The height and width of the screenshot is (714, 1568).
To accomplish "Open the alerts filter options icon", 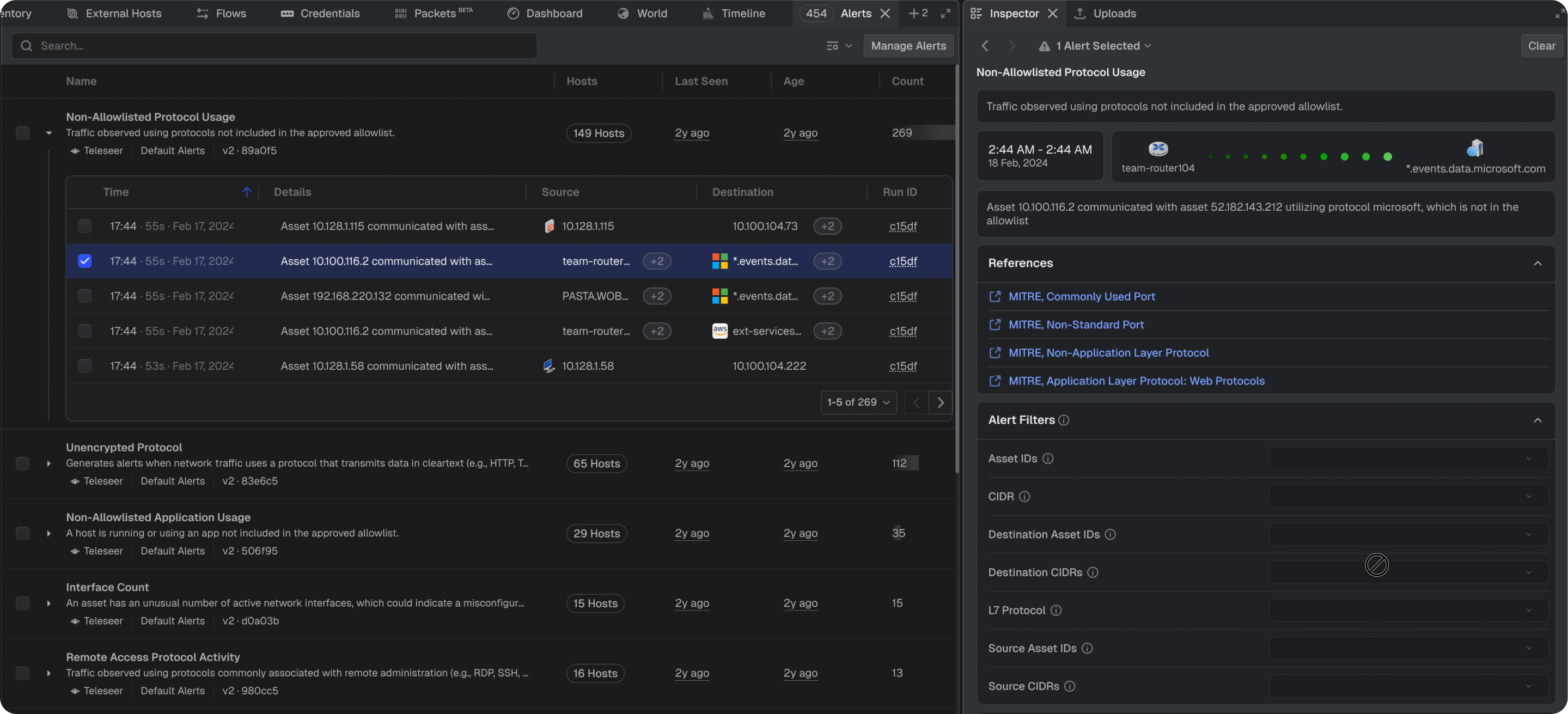I will click(839, 46).
